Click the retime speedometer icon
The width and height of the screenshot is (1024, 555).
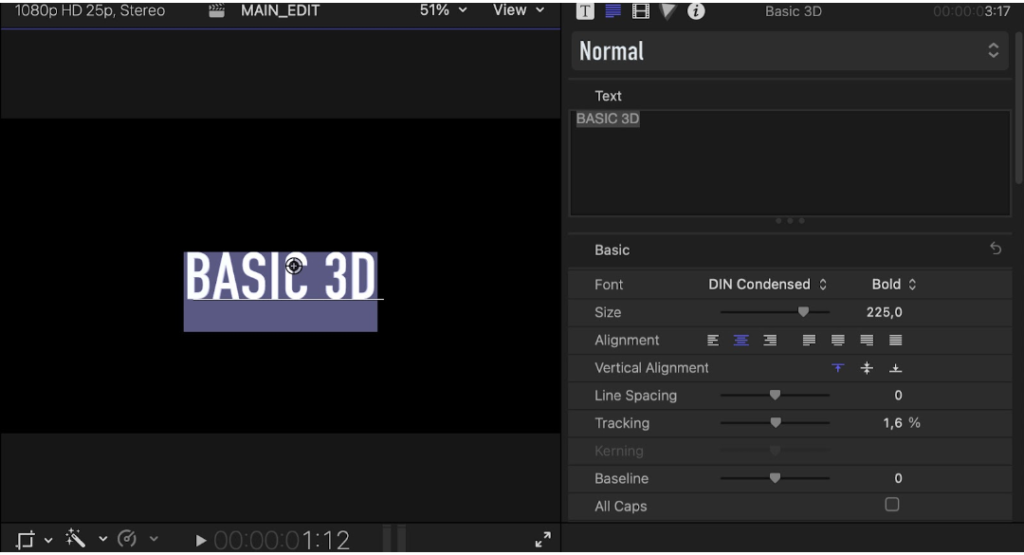127,539
